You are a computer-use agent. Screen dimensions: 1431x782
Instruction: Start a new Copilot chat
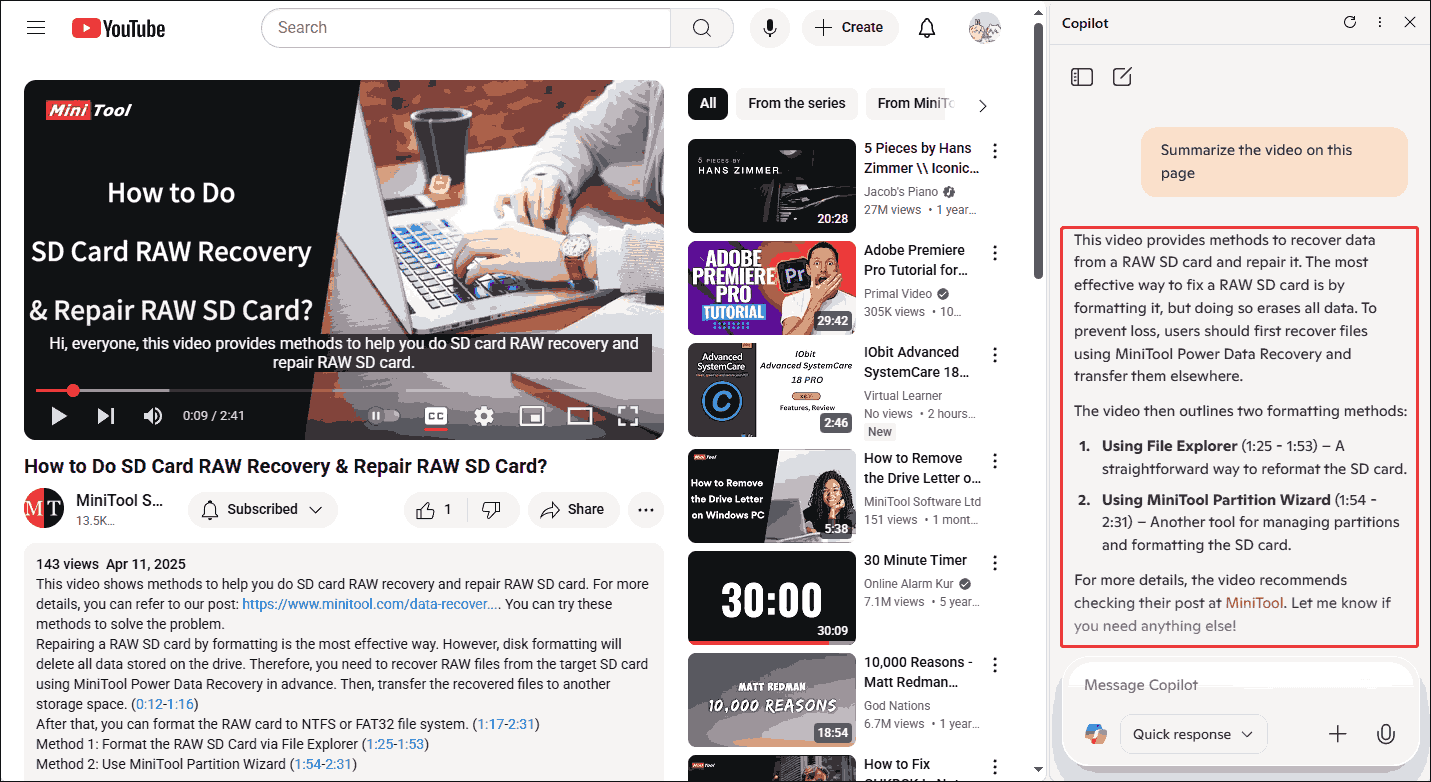click(1122, 77)
